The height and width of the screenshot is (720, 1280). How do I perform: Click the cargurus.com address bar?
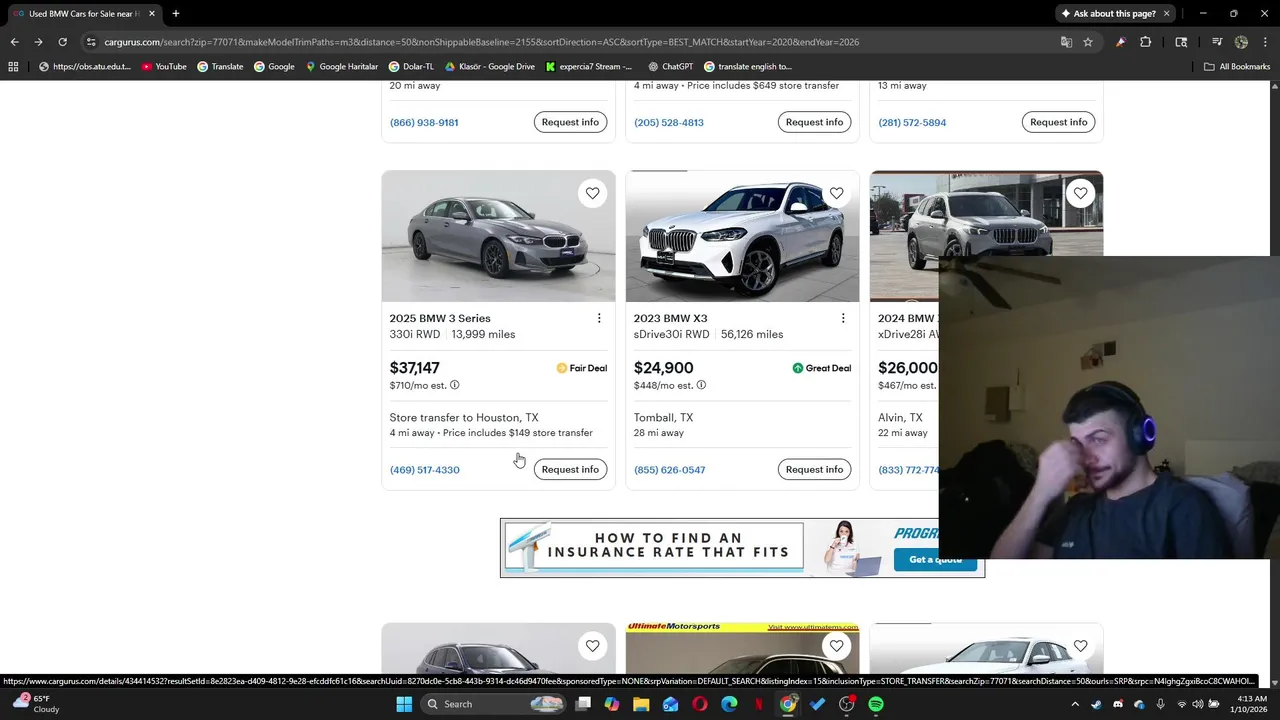coord(570,42)
